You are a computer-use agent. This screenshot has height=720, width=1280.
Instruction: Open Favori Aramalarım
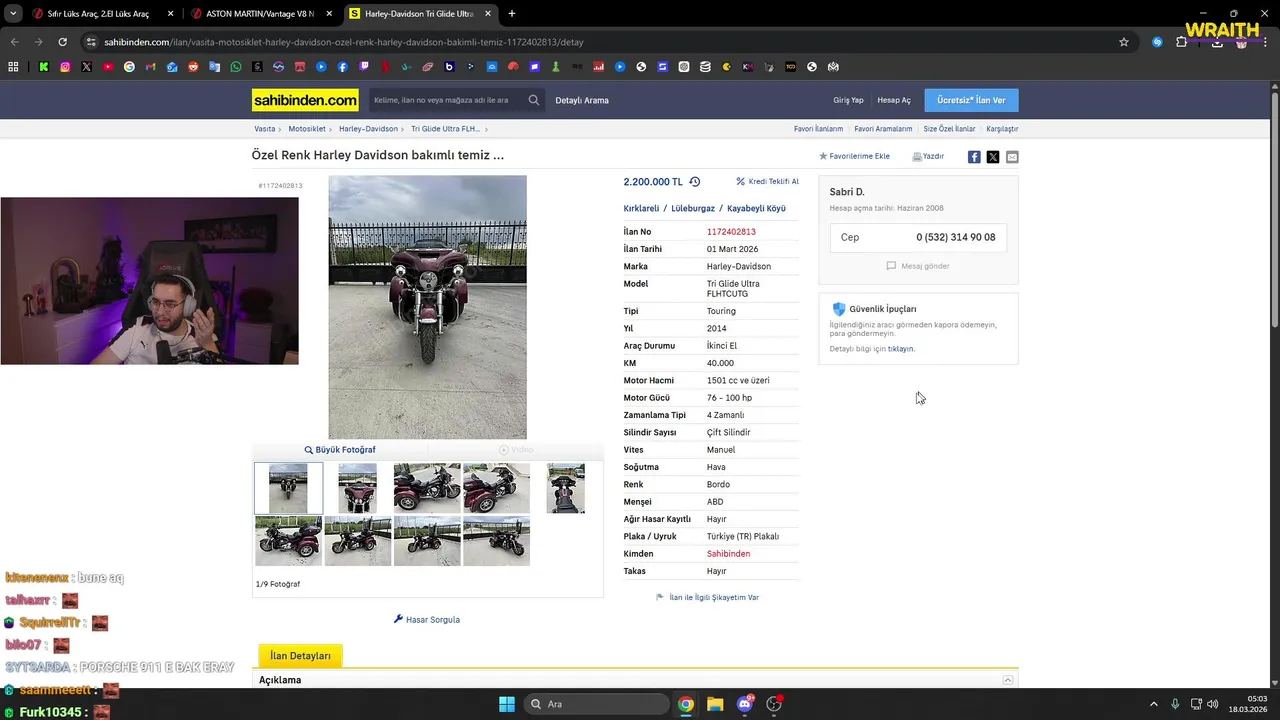(883, 129)
